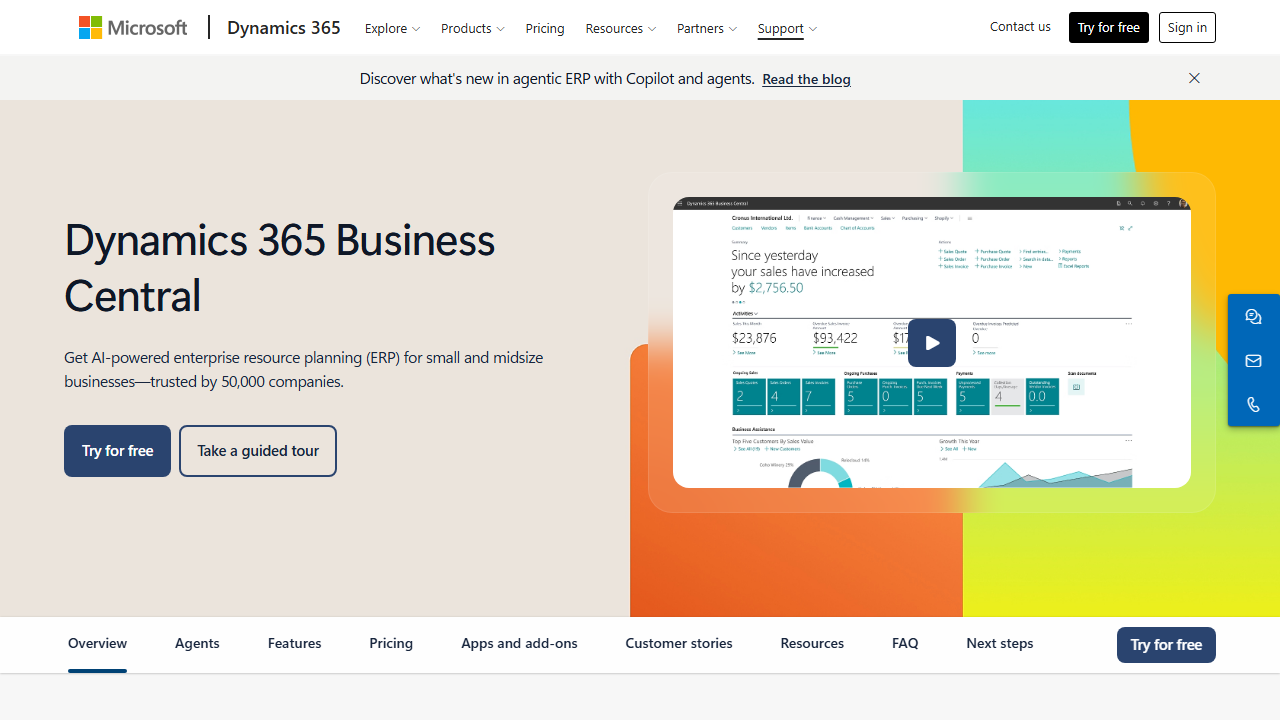The image size is (1280, 720).
Task: Expand the Explore menu
Action: click(392, 28)
